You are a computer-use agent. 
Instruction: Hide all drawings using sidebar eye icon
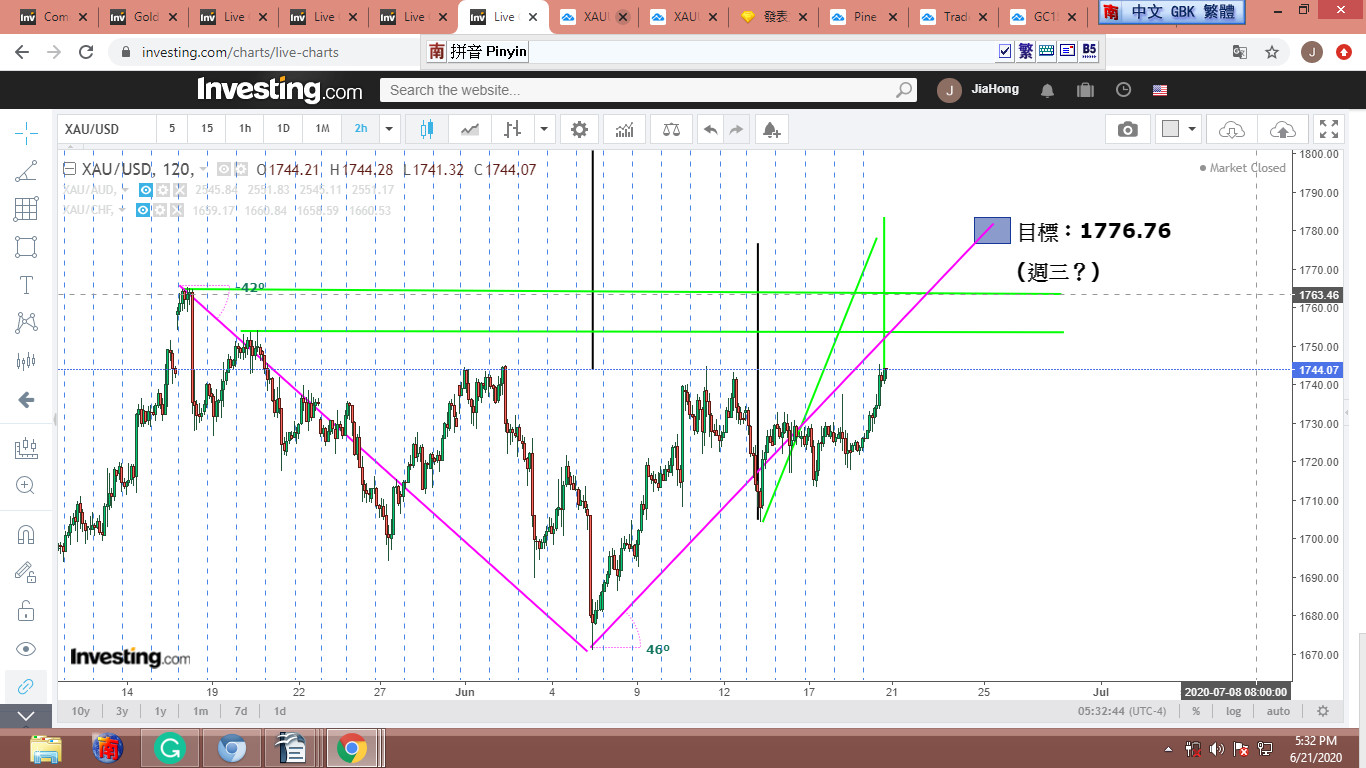(x=26, y=649)
